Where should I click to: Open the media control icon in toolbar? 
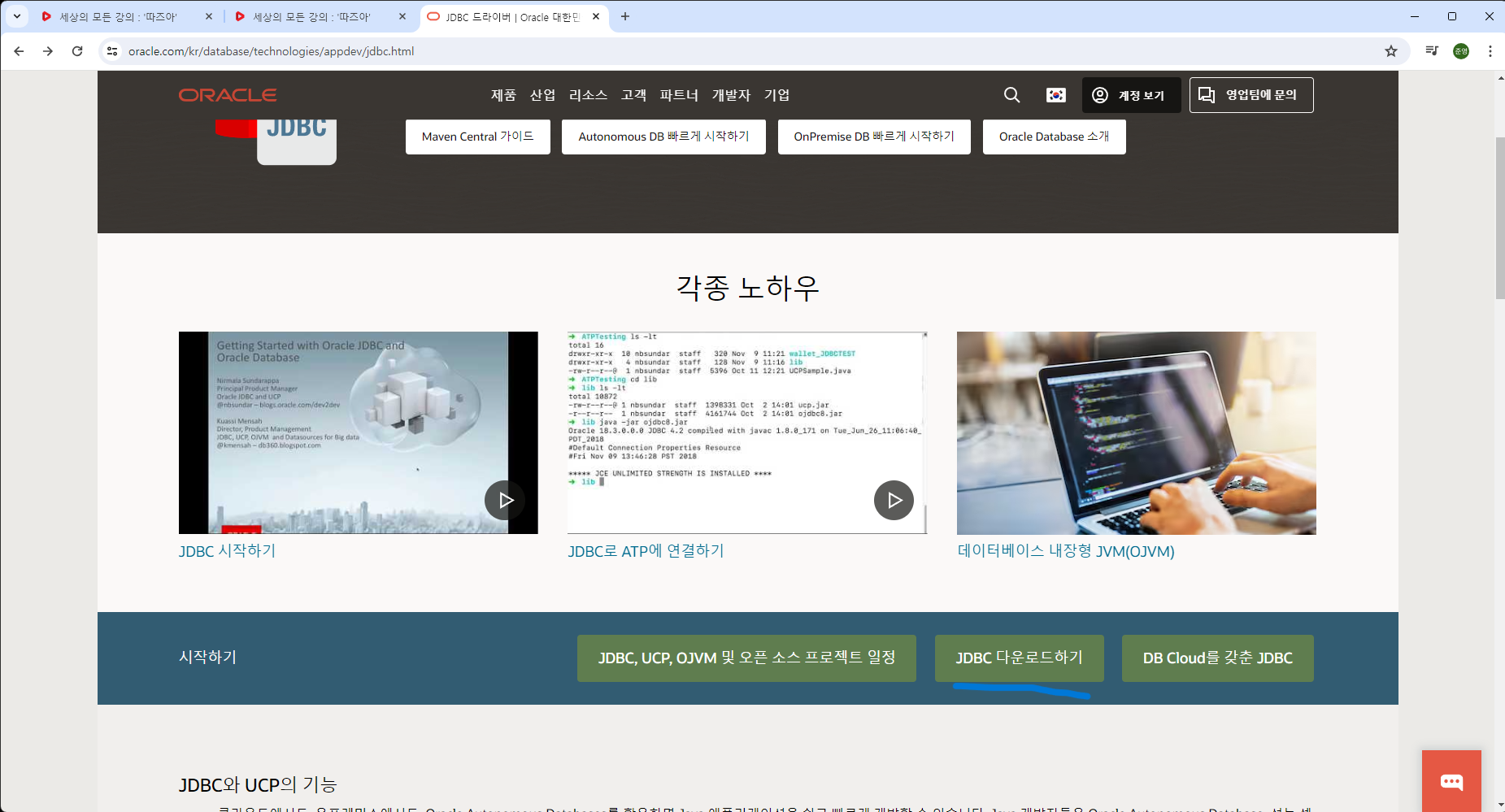click(x=1432, y=51)
